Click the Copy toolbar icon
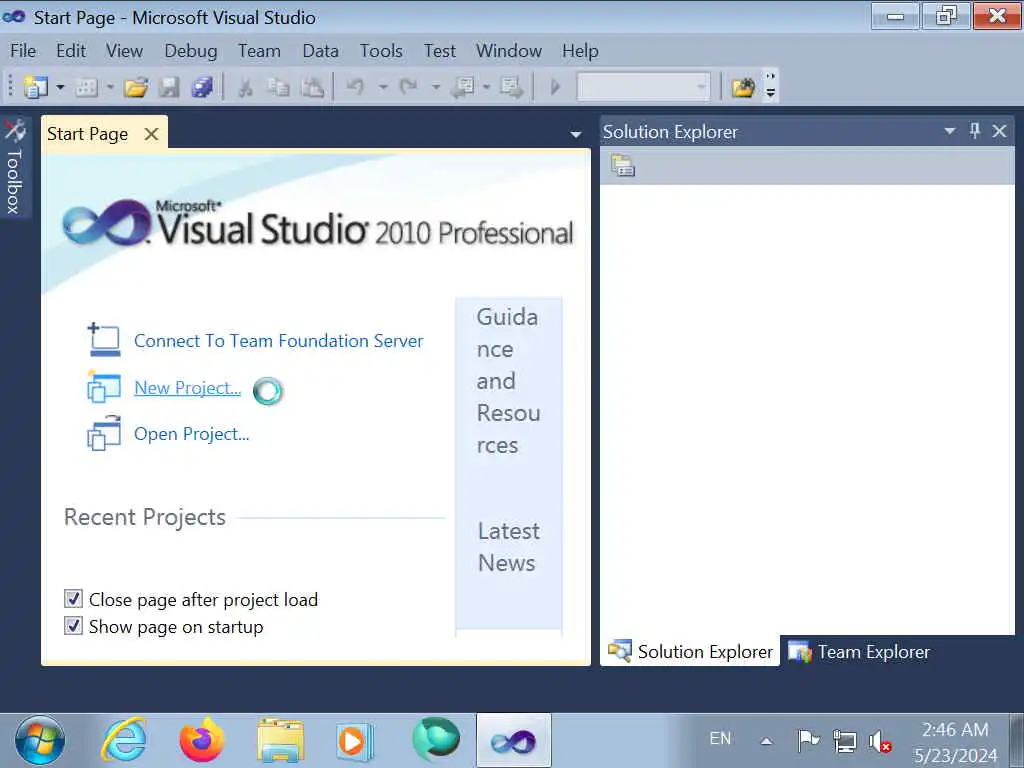 279,87
